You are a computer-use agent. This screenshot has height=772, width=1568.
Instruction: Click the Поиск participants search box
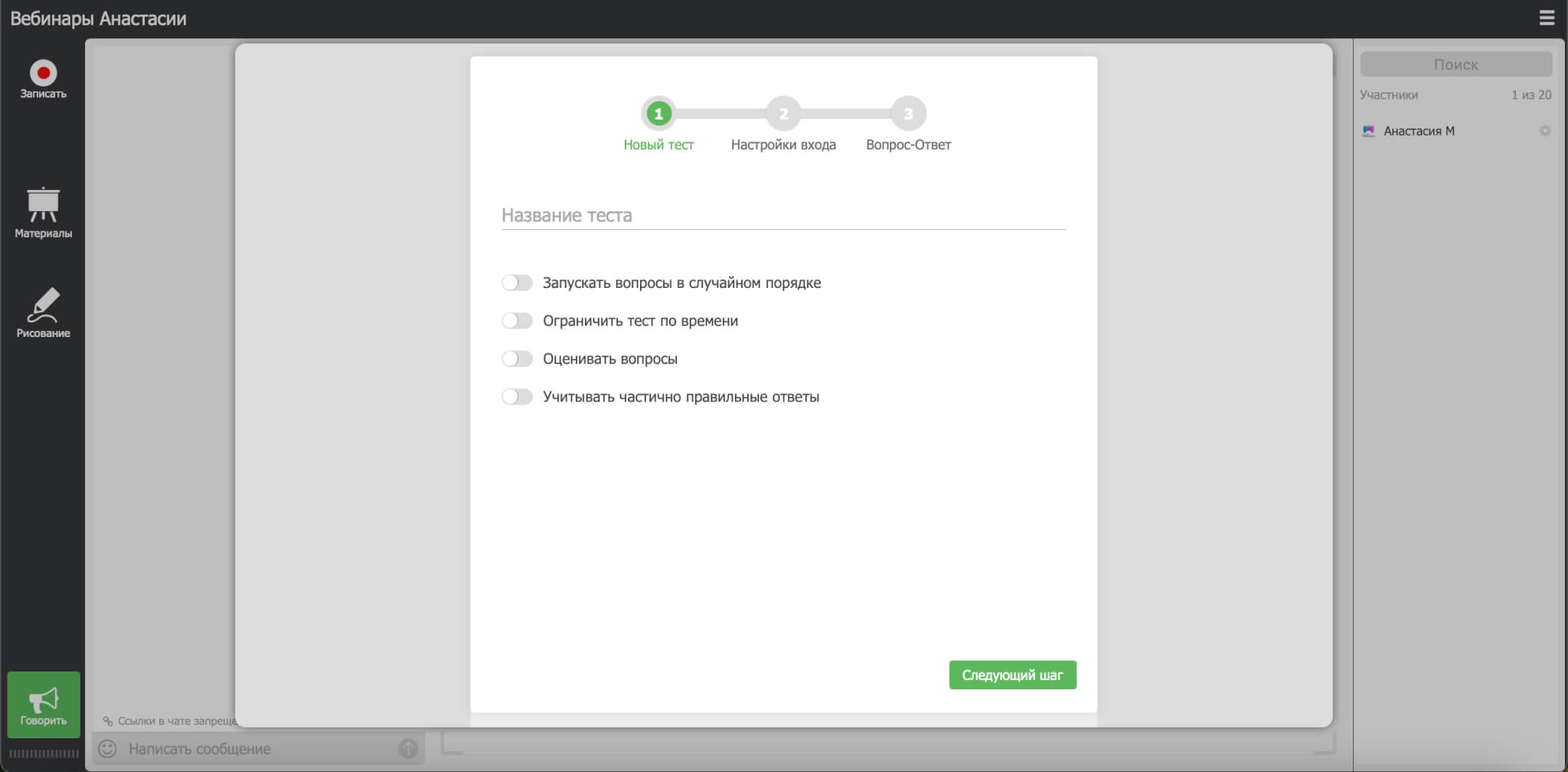click(1455, 64)
